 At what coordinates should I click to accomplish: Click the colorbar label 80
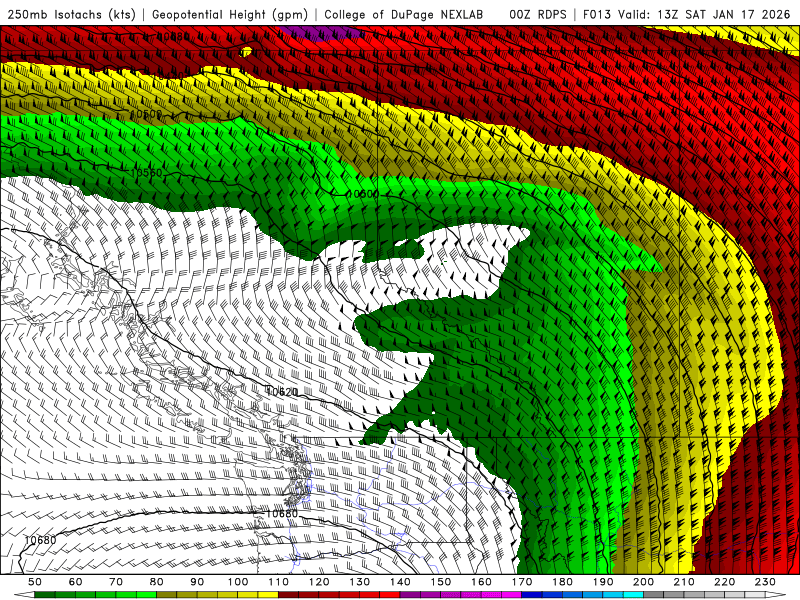coord(157,582)
